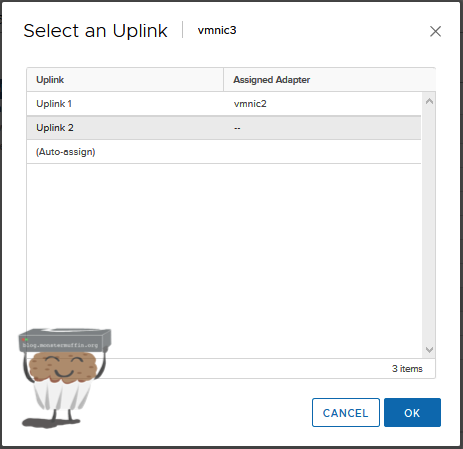Close the Select an Uplink dialog
This screenshot has width=463, height=449.
coord(435,31)
